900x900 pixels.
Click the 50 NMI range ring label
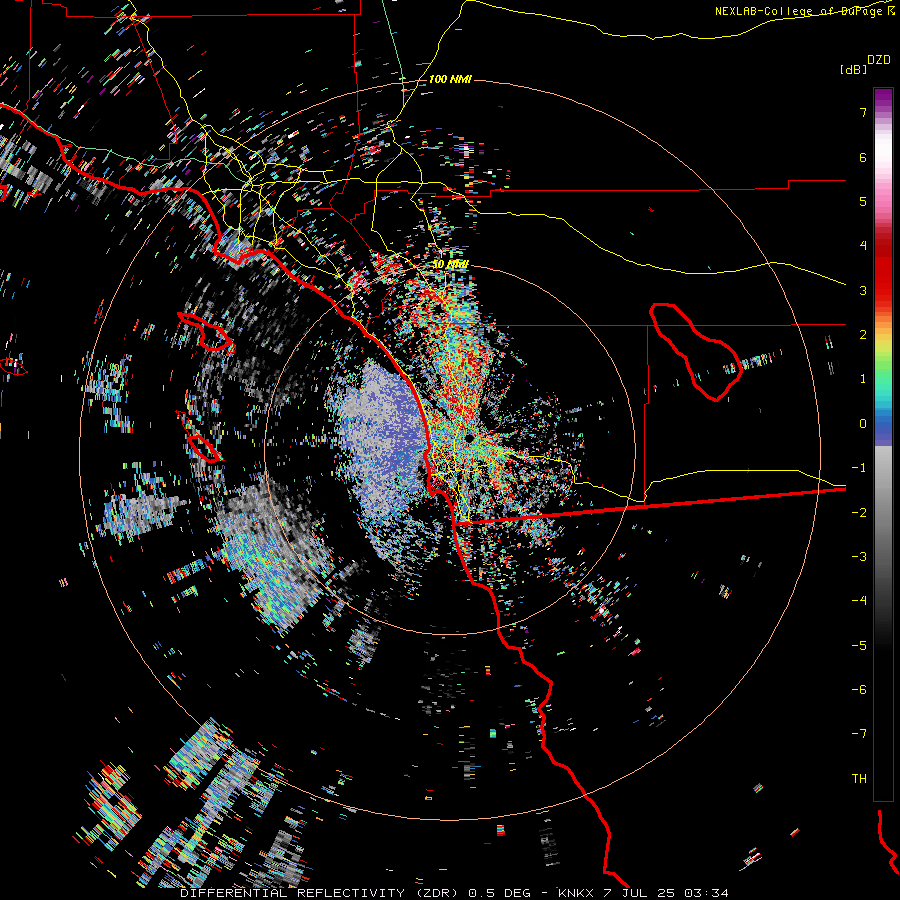click(x=450, y=265)
